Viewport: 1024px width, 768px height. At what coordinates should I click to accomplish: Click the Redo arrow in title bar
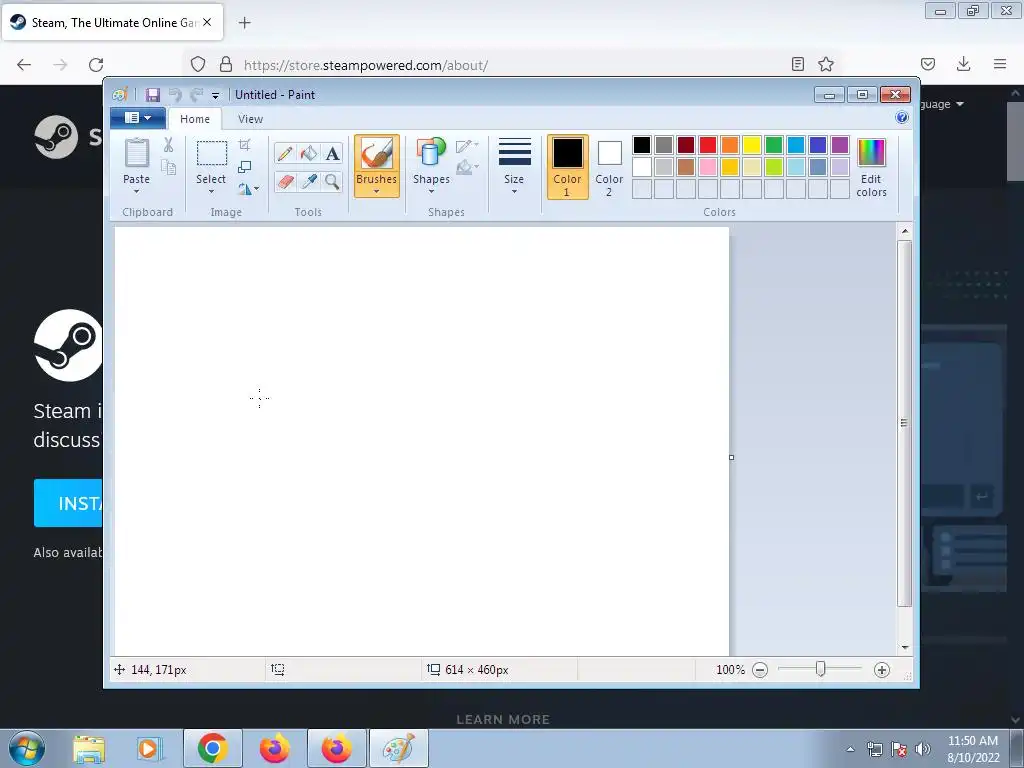click(x=197, y=95)
